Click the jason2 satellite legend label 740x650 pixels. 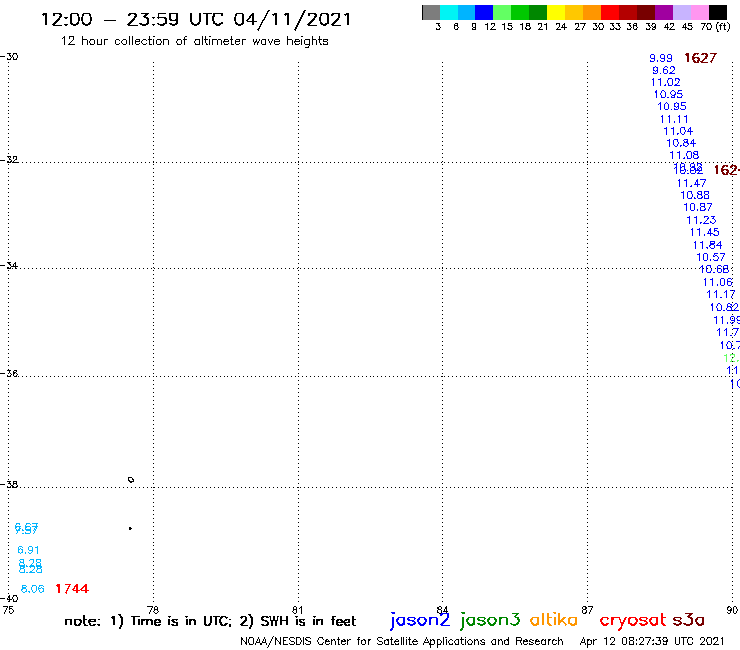point(420,620)
